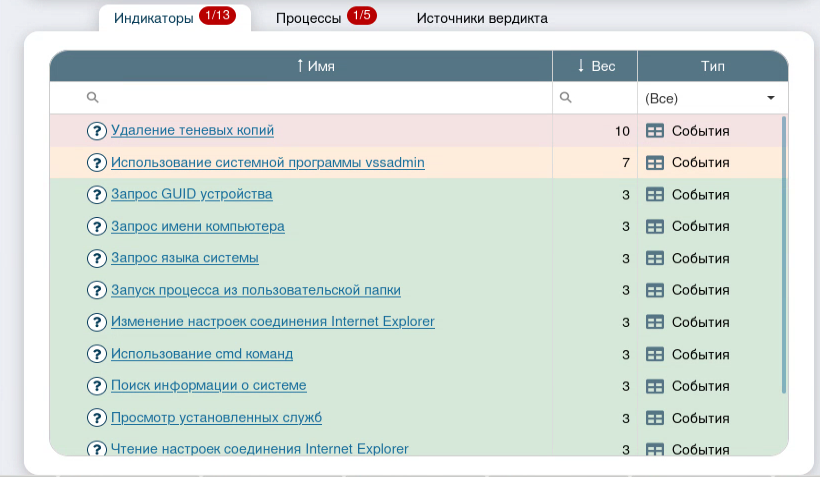The image size is (820, 477).
Task: Click events table icon in Использование cmd команд row
Action: 655,354
